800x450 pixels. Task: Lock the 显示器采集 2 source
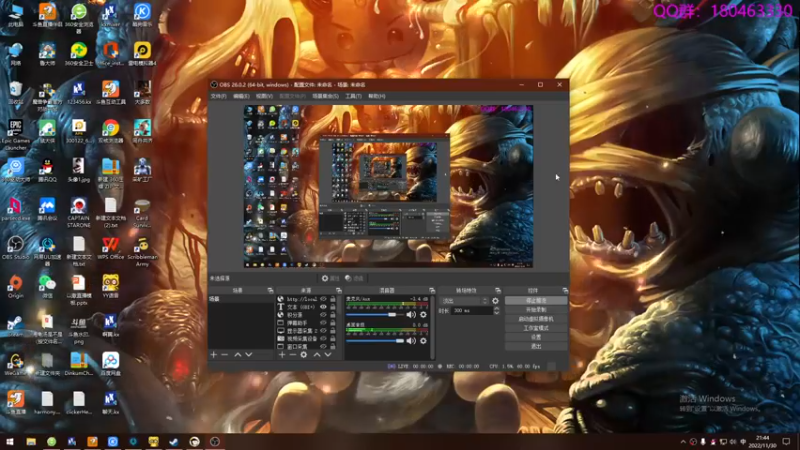pos(333,331)
